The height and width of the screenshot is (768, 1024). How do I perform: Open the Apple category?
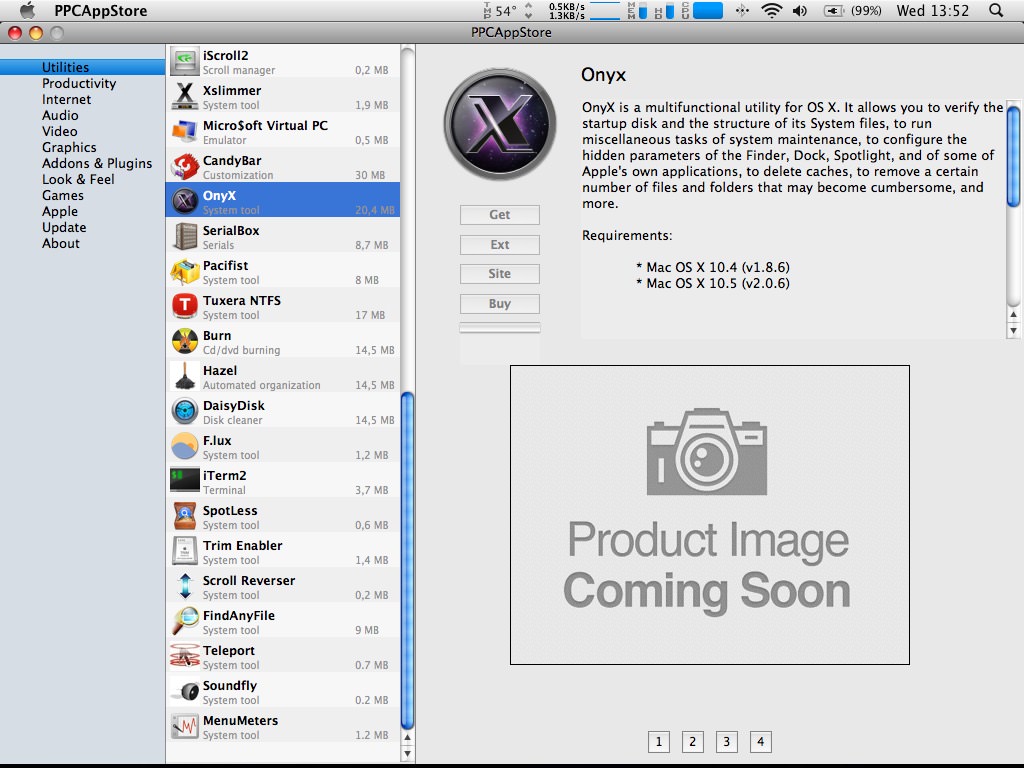(x=59, y=212)
